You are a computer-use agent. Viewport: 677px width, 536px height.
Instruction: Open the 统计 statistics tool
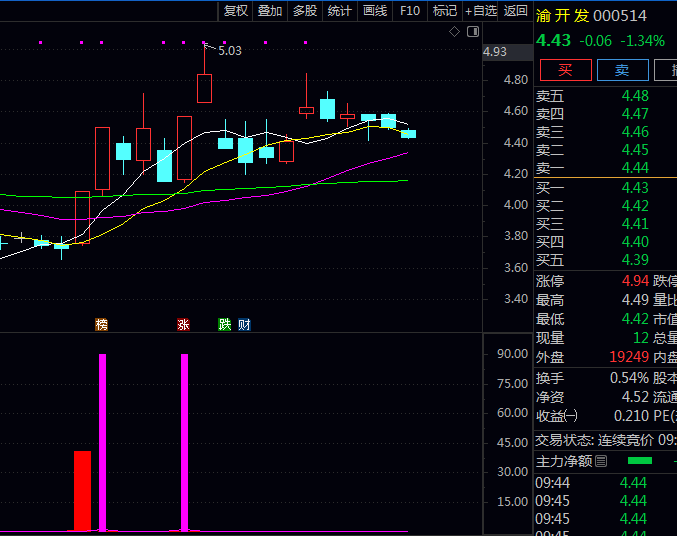click(340, 11)
